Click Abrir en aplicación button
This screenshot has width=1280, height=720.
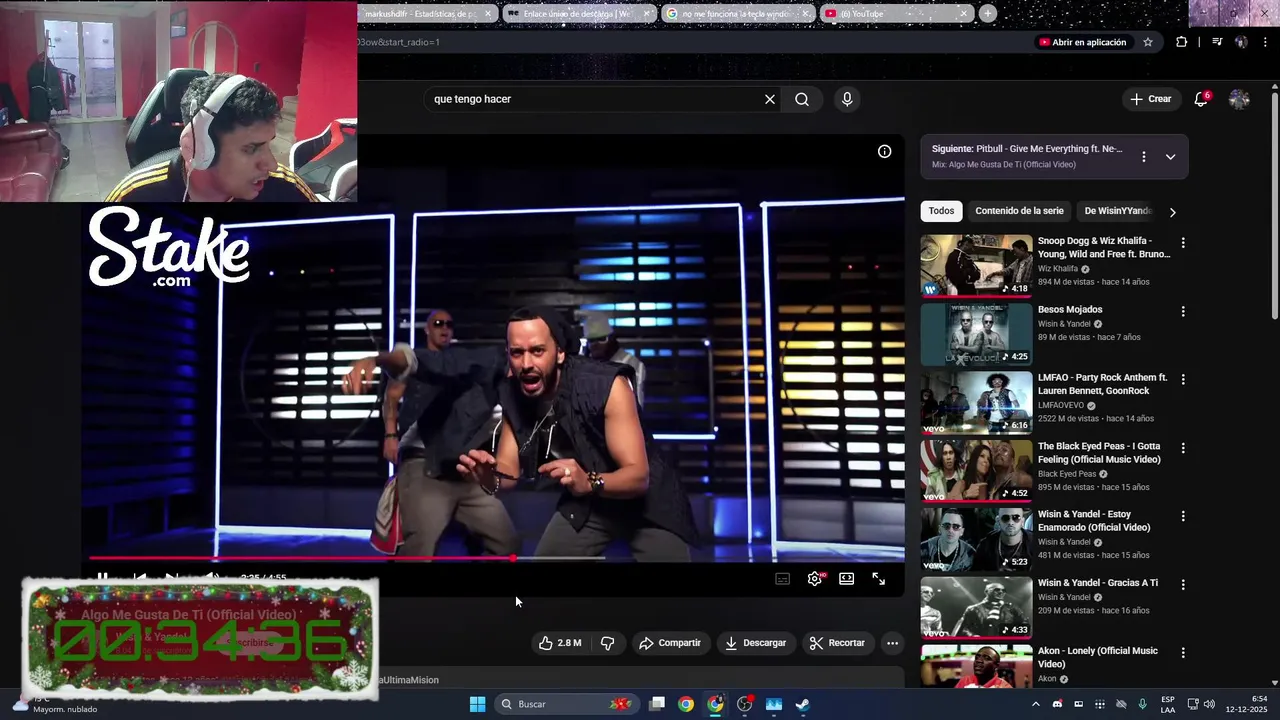(x=1082, y=42)
